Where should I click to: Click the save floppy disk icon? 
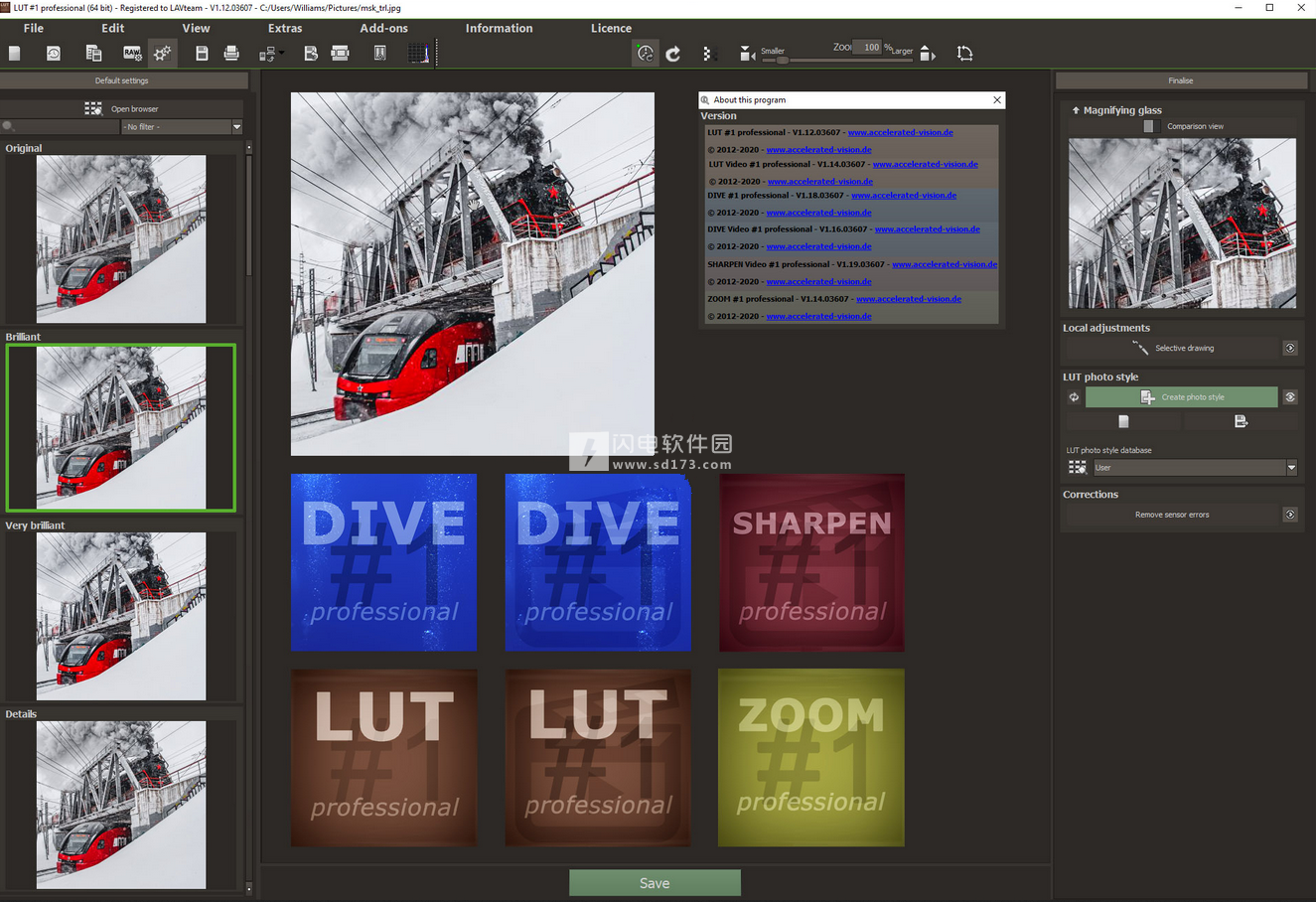click(x=202, y=54)
